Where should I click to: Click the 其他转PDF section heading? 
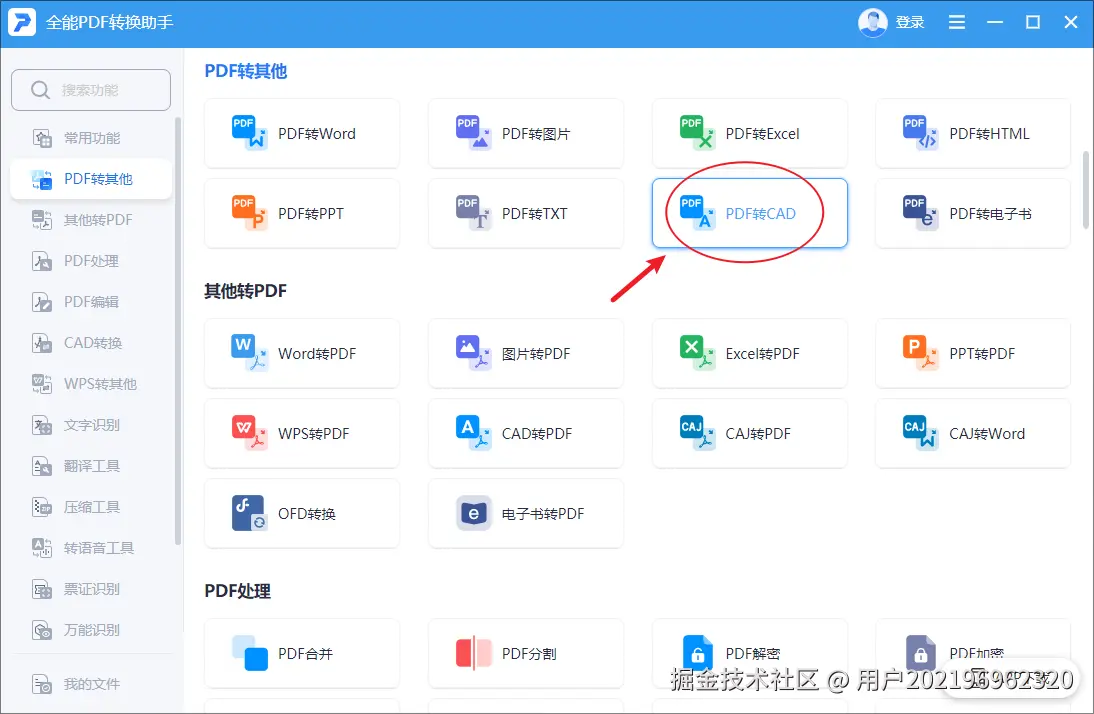(x=245, y=291)
